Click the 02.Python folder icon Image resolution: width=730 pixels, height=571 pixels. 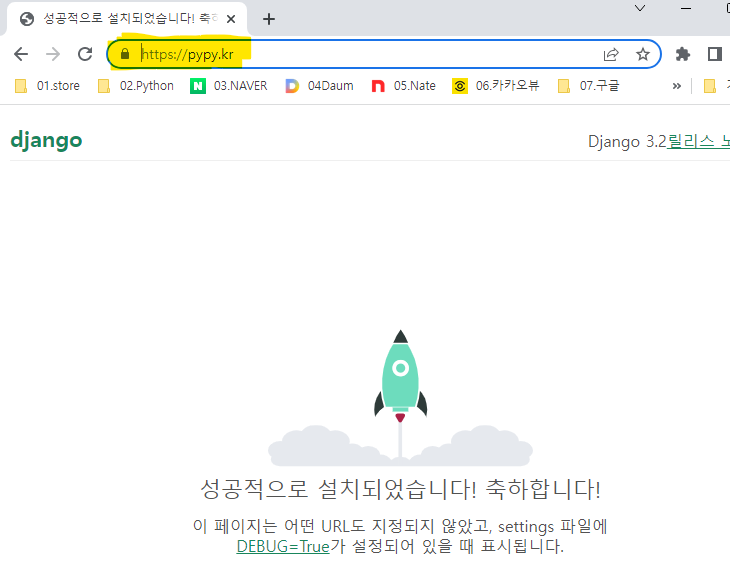pyautogui.click(x=104, y=86)
